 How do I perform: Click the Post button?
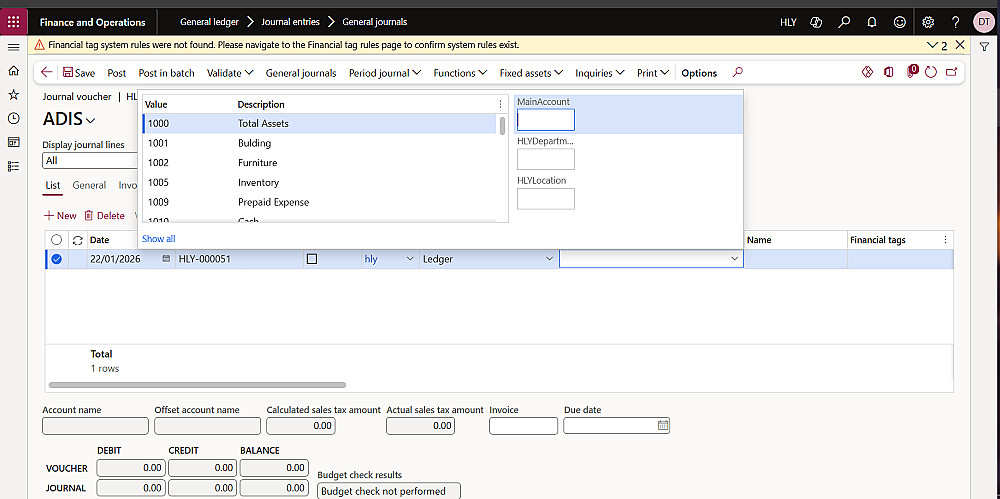tap(117, 73)
